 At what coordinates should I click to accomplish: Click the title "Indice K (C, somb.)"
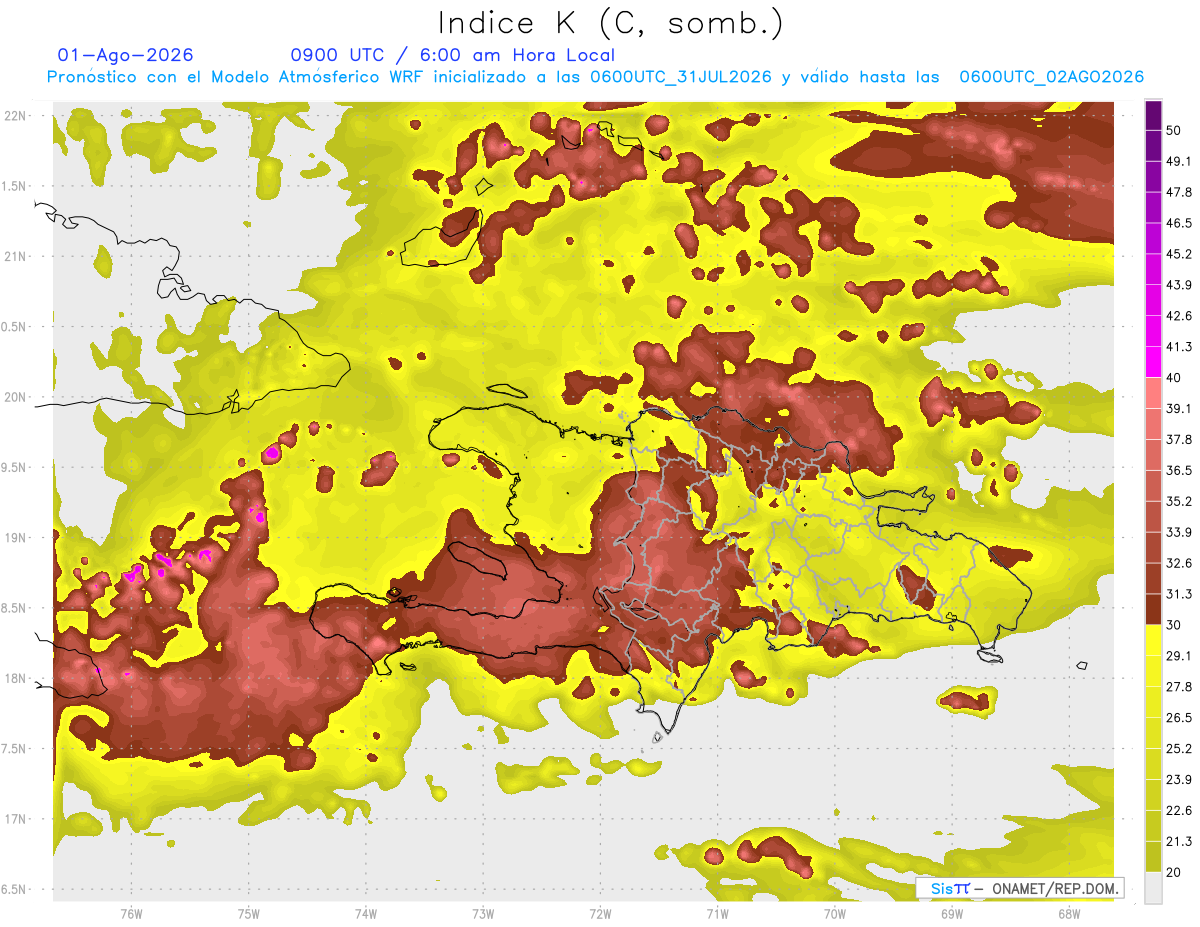tap(609, 23)
